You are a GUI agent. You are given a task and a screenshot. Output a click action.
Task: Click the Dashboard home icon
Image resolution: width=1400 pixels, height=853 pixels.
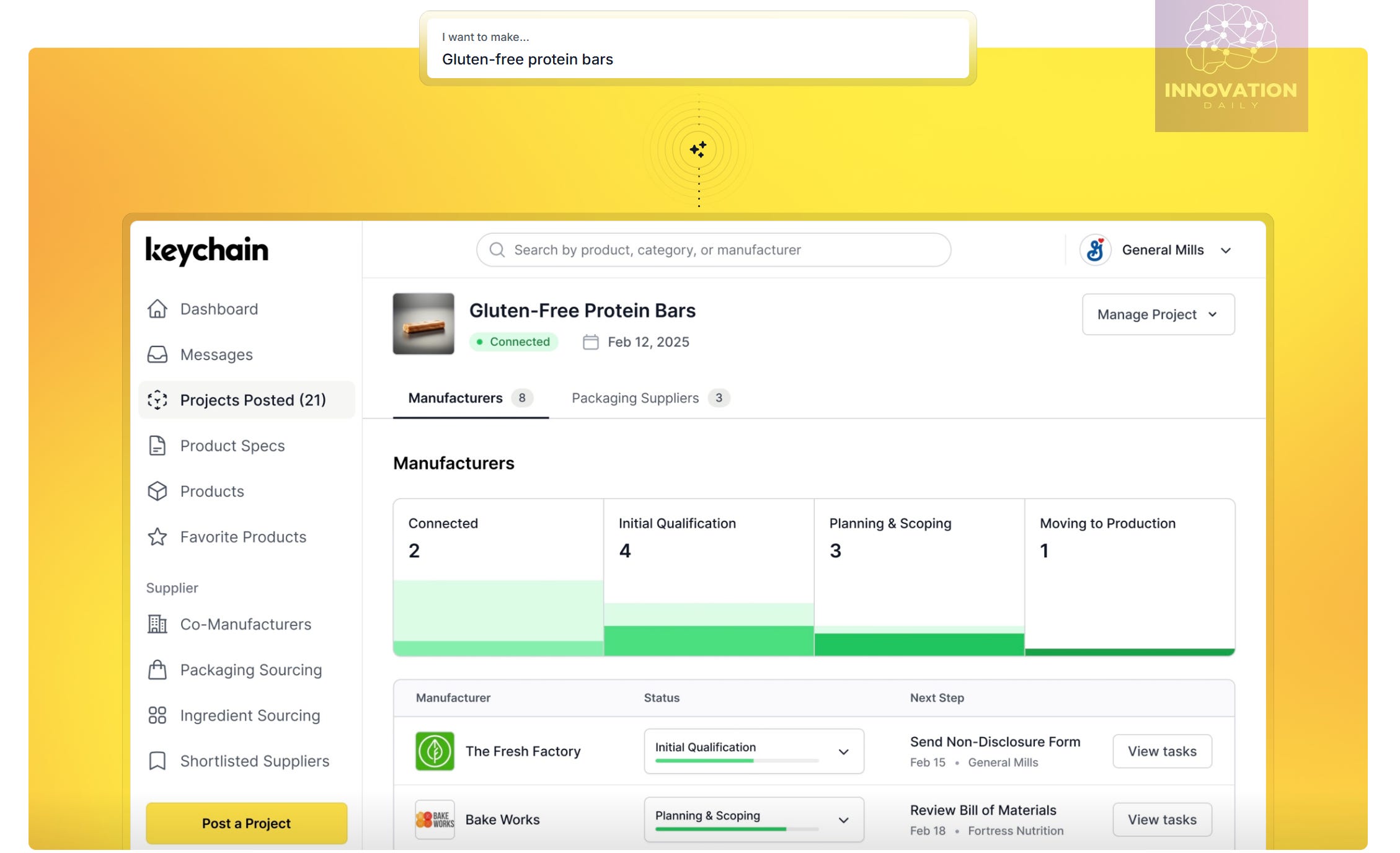tap(157, 309)
